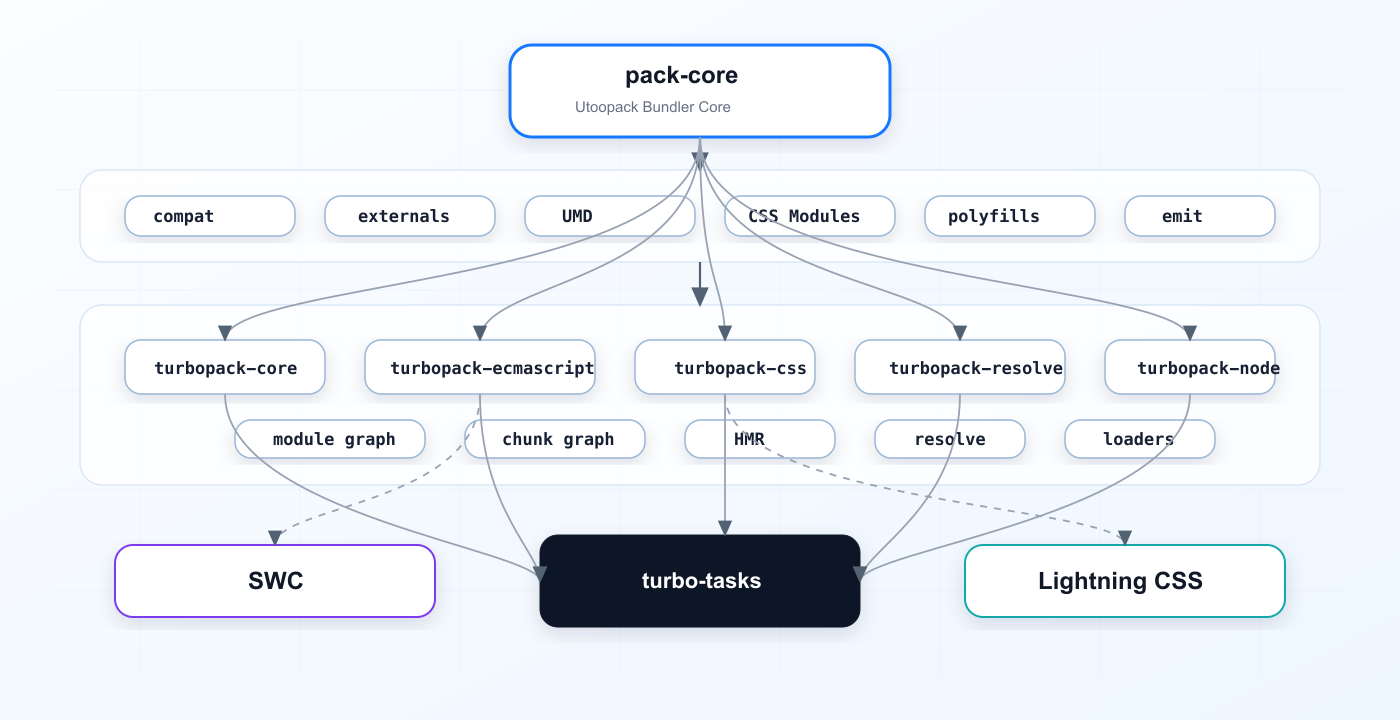The image size is (1400, 720).
Task: Click the polyfills chip
Action: 1010,216
